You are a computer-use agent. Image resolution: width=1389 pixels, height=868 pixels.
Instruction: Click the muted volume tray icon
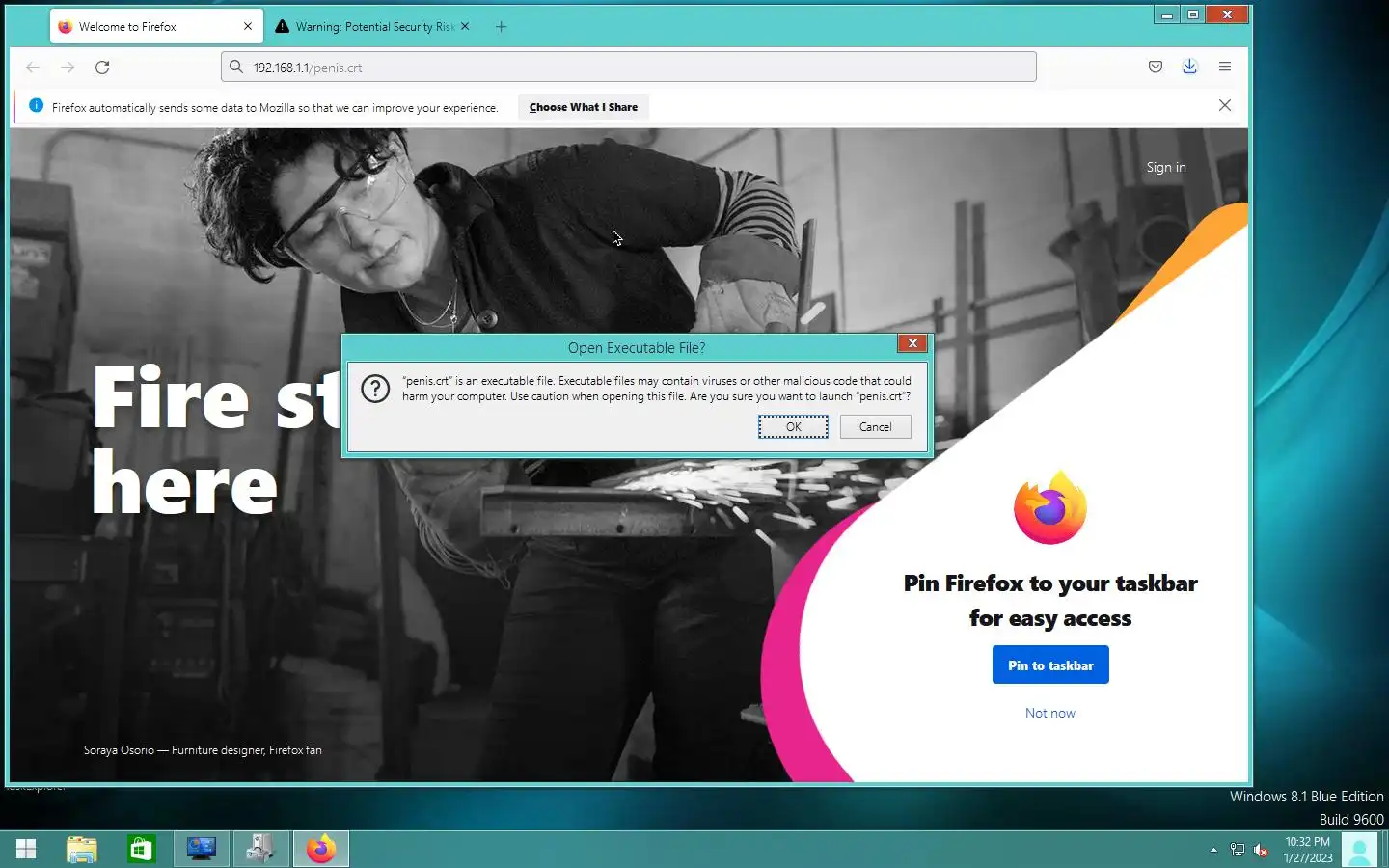(1261, 850)
